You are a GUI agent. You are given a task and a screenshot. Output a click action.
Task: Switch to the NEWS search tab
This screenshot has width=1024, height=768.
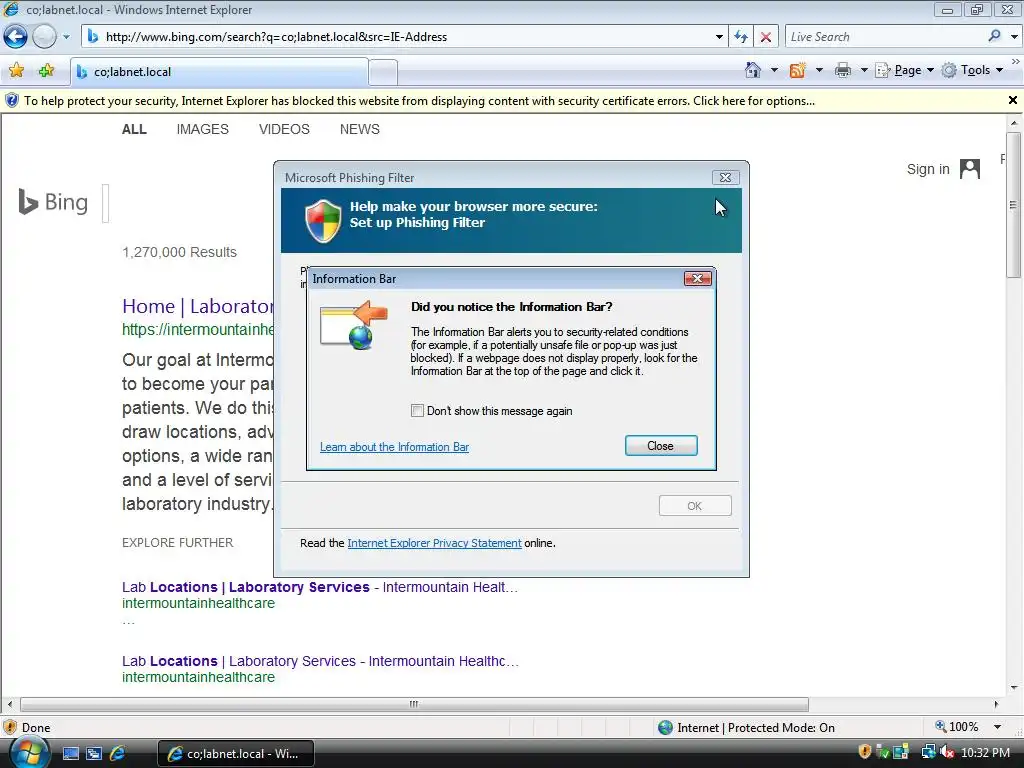[359, 129]
